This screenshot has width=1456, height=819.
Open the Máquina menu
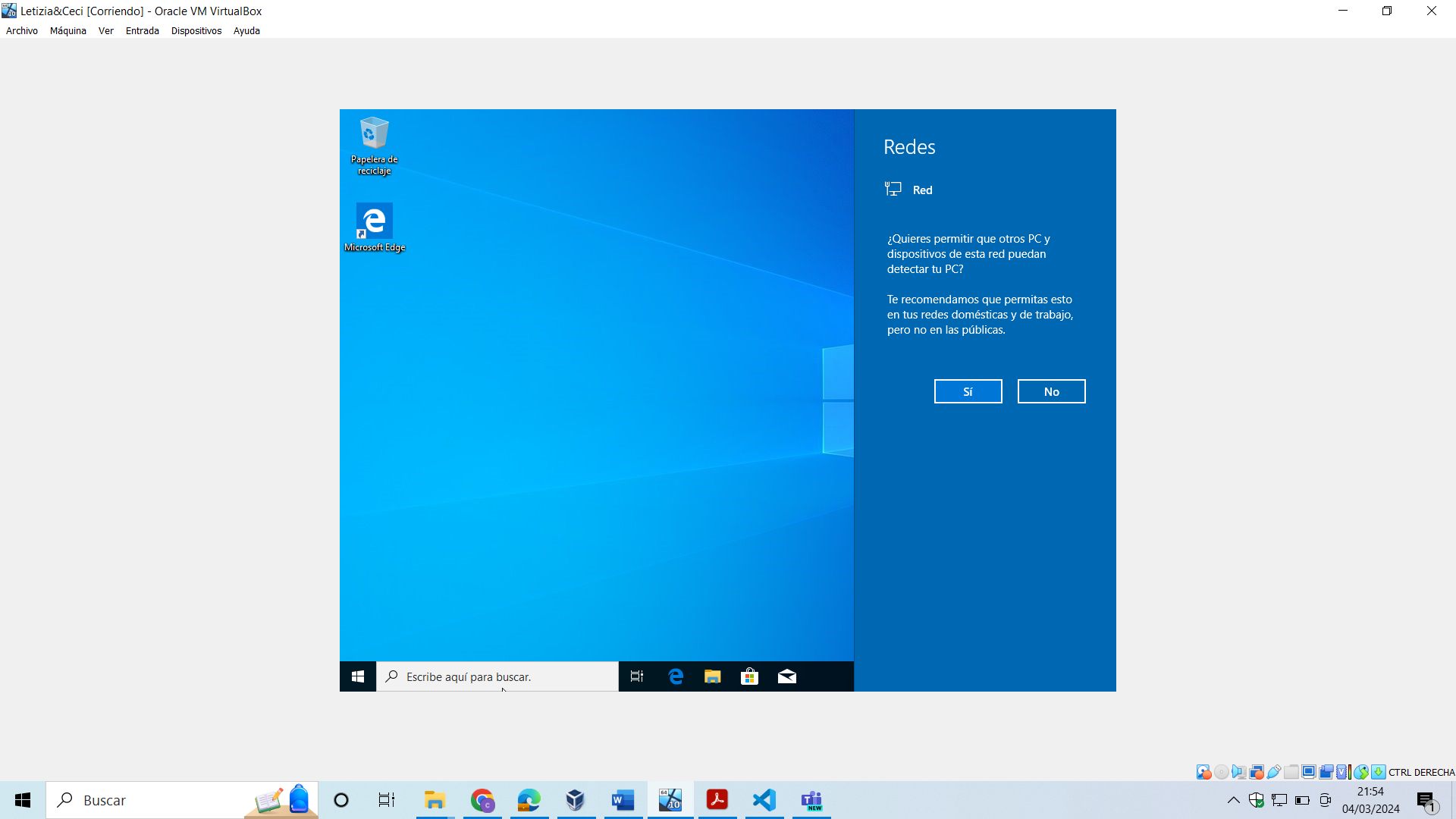(x=67, y=31)
